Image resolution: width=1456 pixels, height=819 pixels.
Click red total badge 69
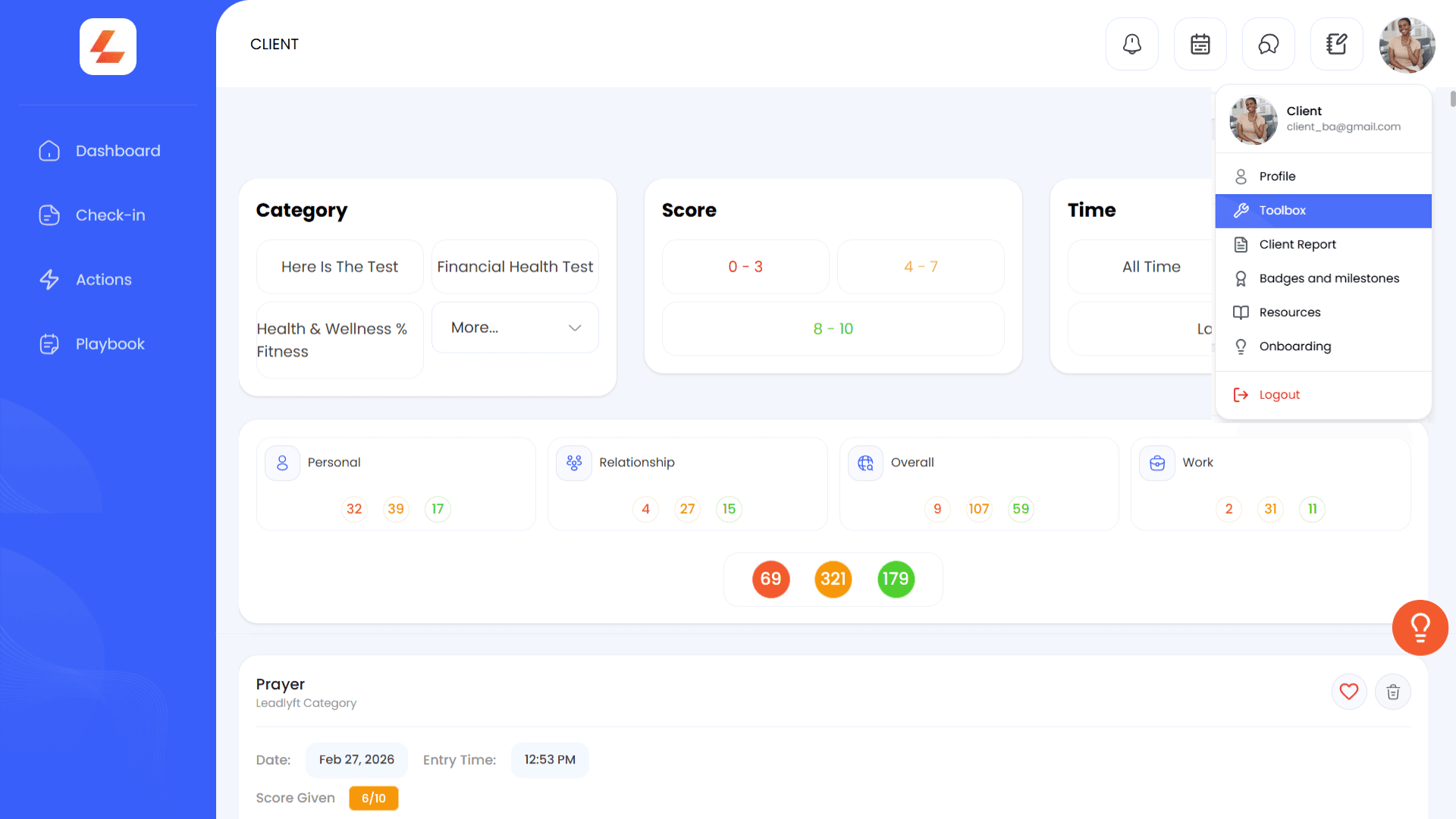(770, 579)
